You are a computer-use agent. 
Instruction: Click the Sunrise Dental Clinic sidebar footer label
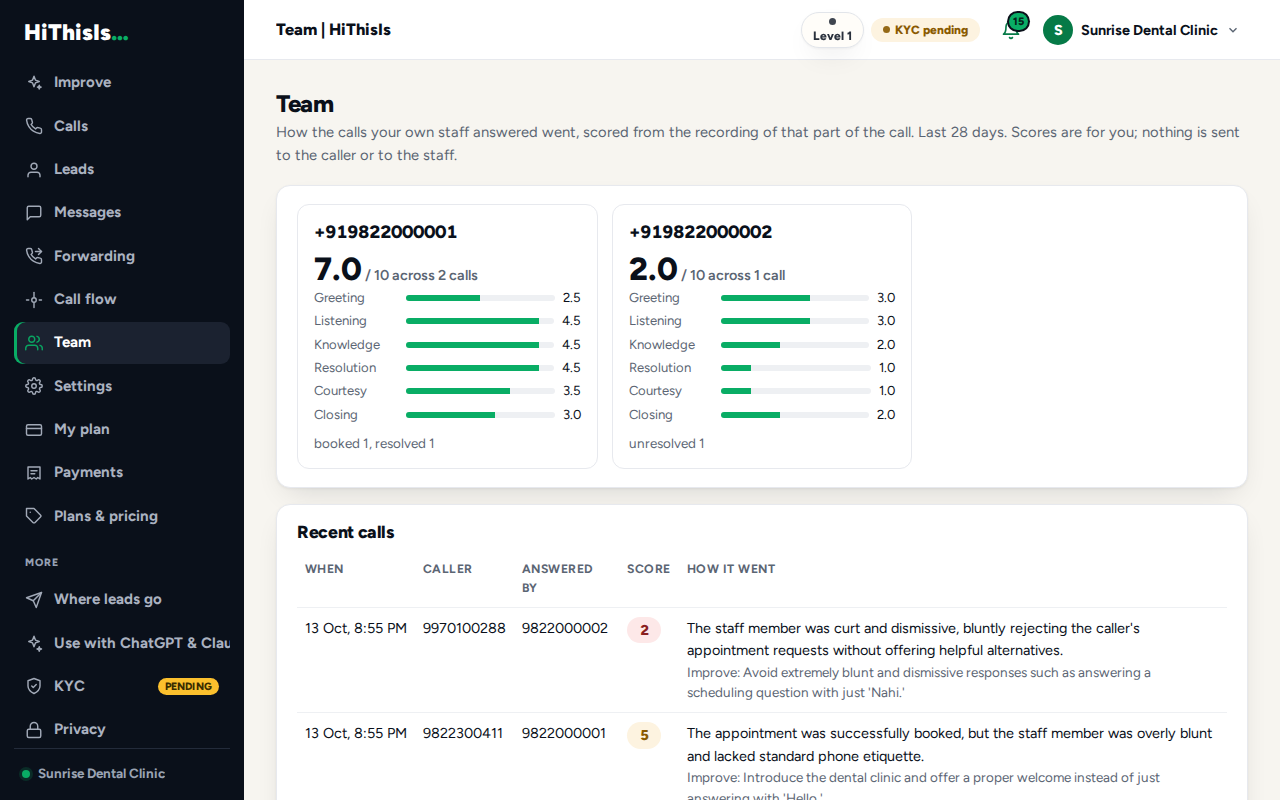[x=101, y=774]
